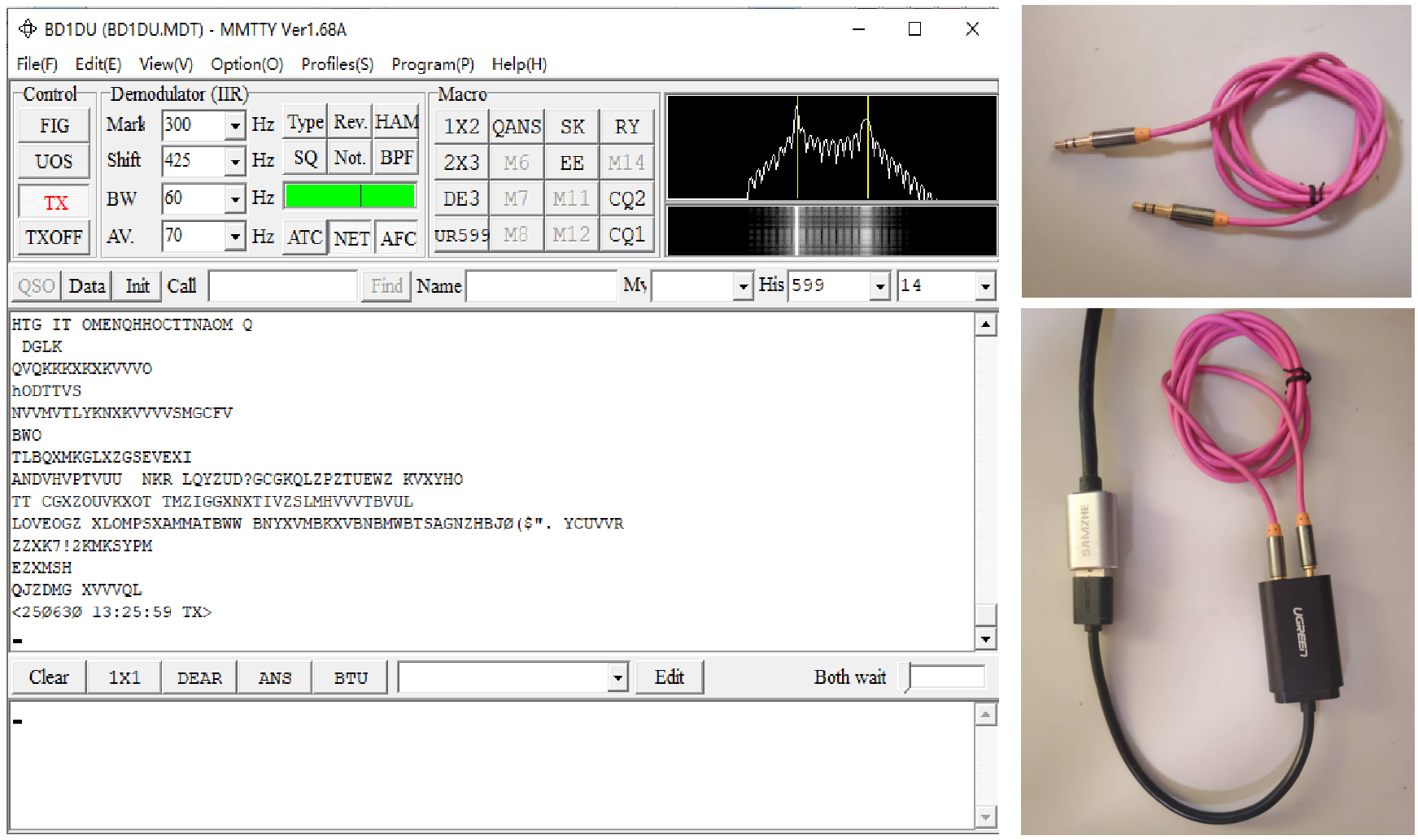The height and width of the screenshot is (840, 1418).
Task: Open the Shift frequency dropdown
Action: pyautogui.click(x=235, y=162)
